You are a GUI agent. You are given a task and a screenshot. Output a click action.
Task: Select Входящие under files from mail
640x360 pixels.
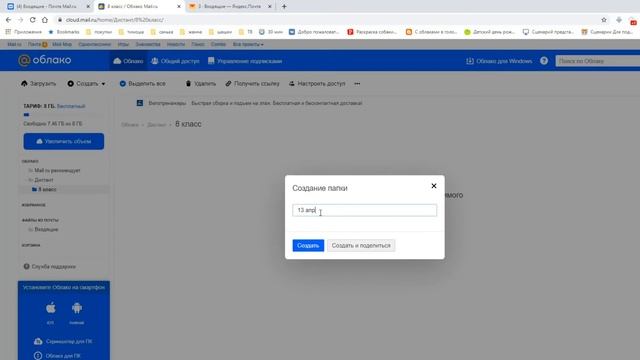(x=46, y=229)
